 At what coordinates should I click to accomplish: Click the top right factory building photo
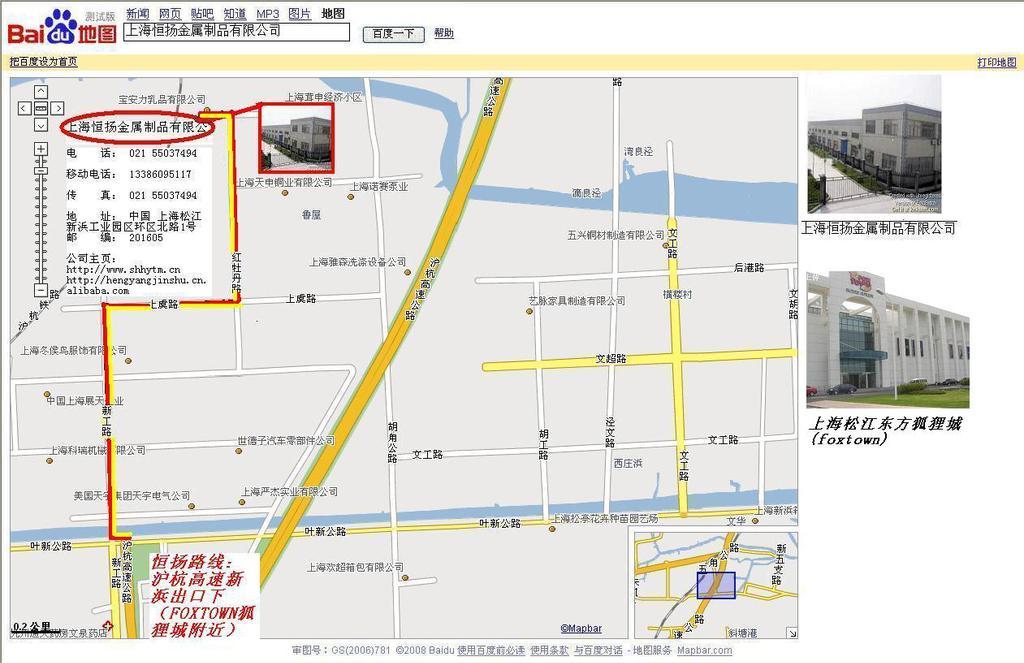[874, 145]
